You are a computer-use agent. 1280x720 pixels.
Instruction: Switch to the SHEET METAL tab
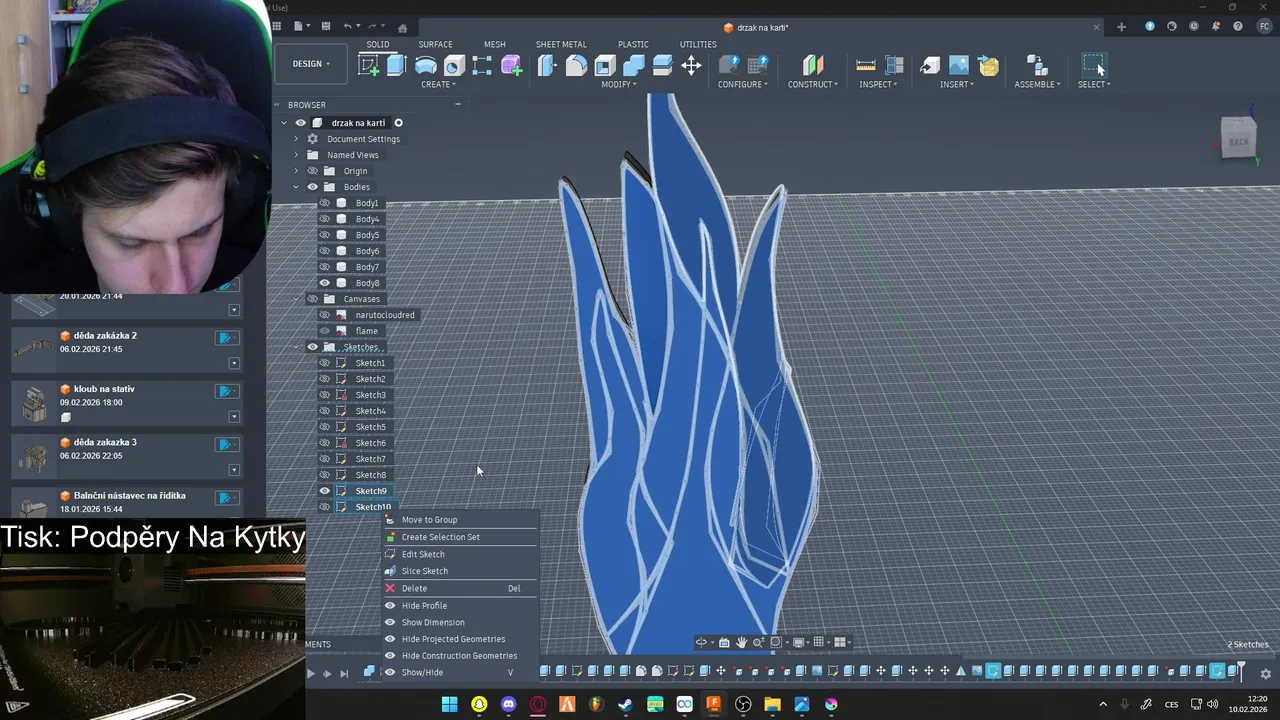pyautogui.click(x=561, y=44)
